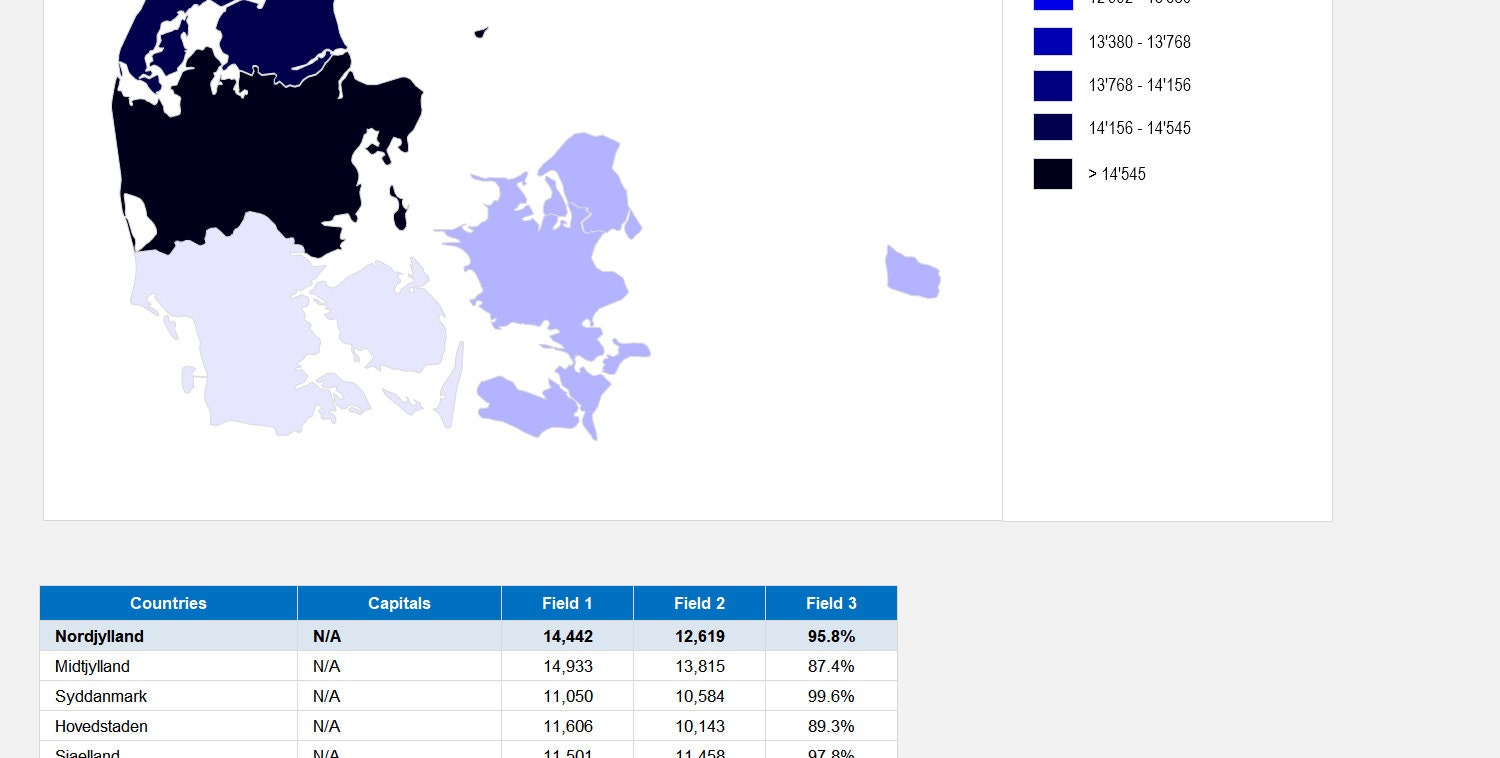This screenshot has width=1500, height=758.
Task: Sort the table by Field 2
Action: [699, 603]
